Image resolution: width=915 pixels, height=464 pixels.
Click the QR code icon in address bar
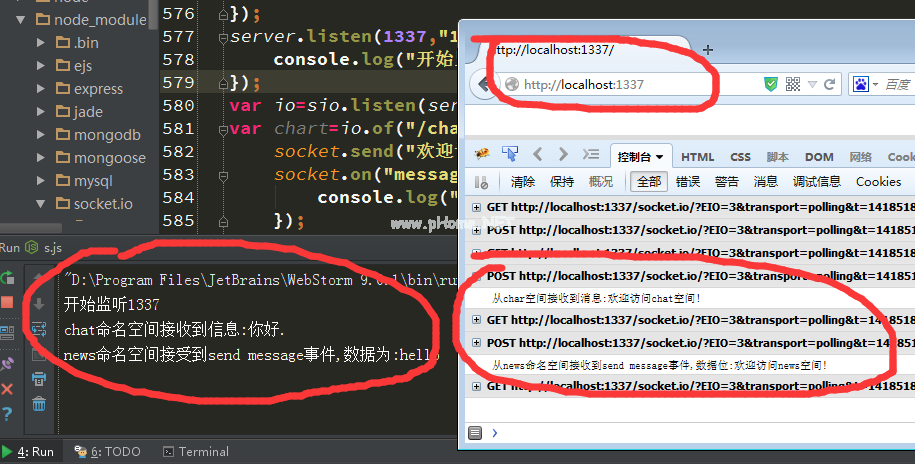tap(792, 84)
